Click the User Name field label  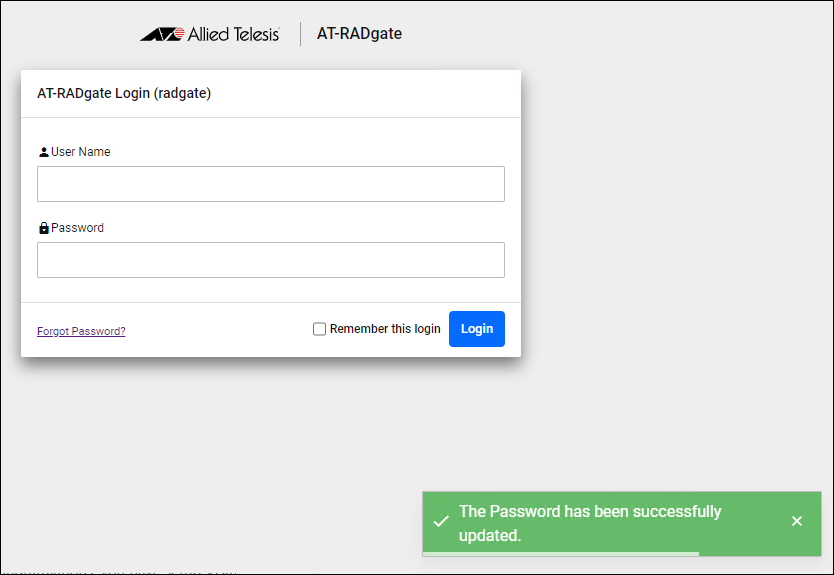[x=81, y=152]
